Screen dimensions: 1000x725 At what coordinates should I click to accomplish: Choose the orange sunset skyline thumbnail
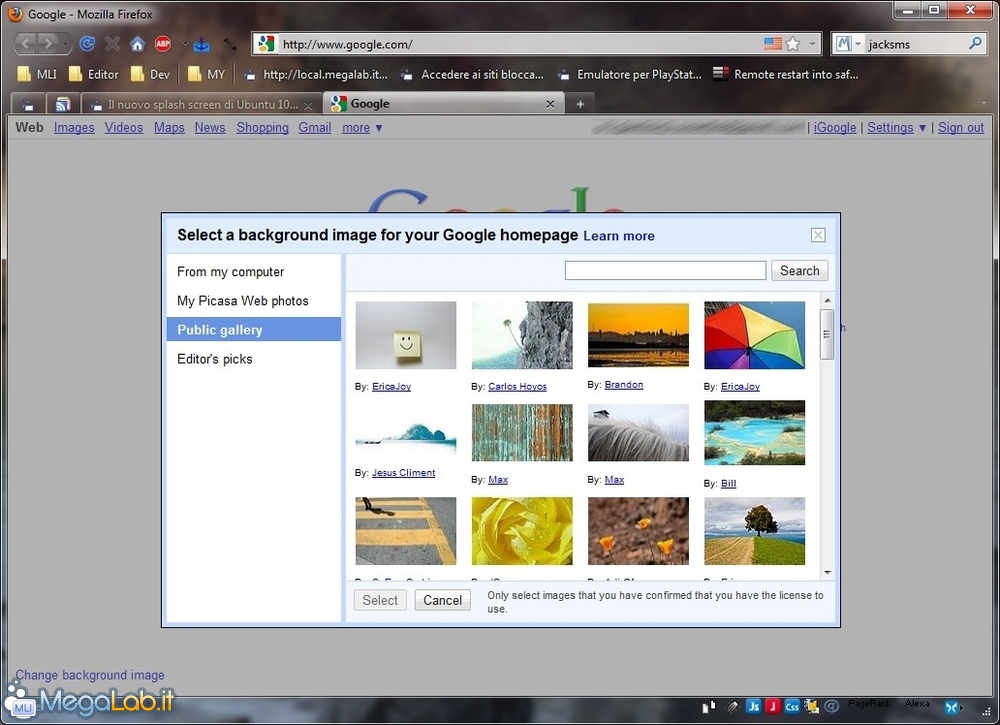(x=638, y=335)
